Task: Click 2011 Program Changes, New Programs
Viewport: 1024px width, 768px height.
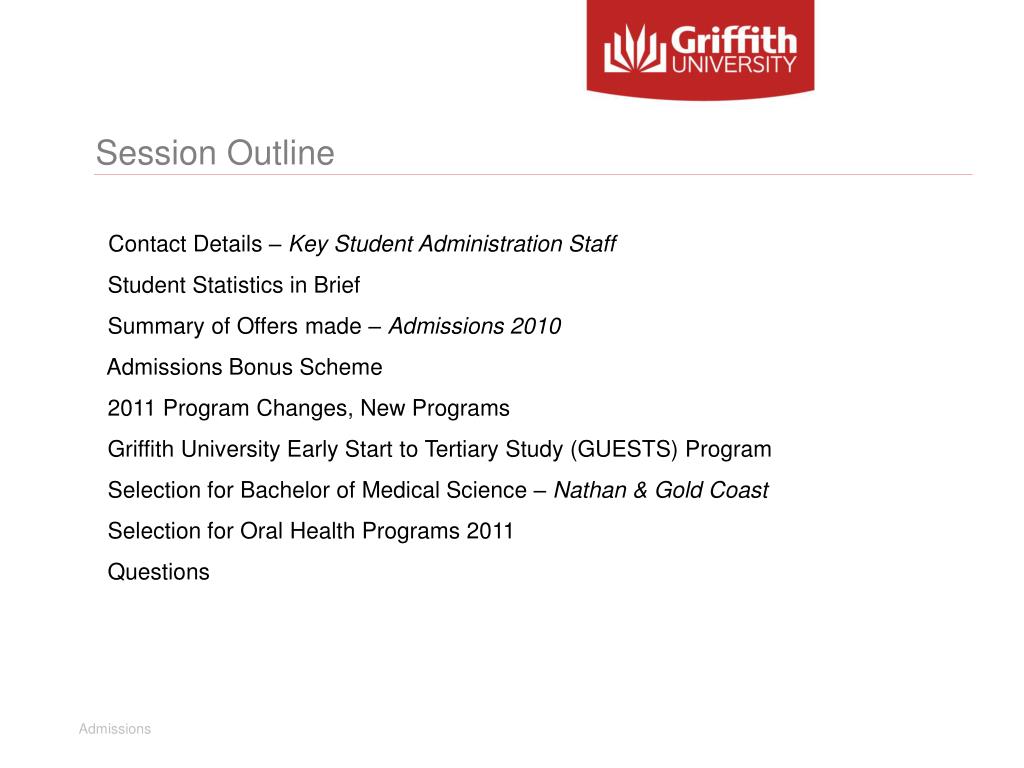Action: [308, 408]
